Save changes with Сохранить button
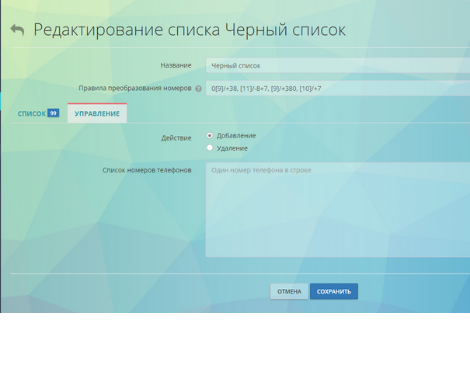The width and height of the screenshot is (470, 370). click(x=334, y=291)
